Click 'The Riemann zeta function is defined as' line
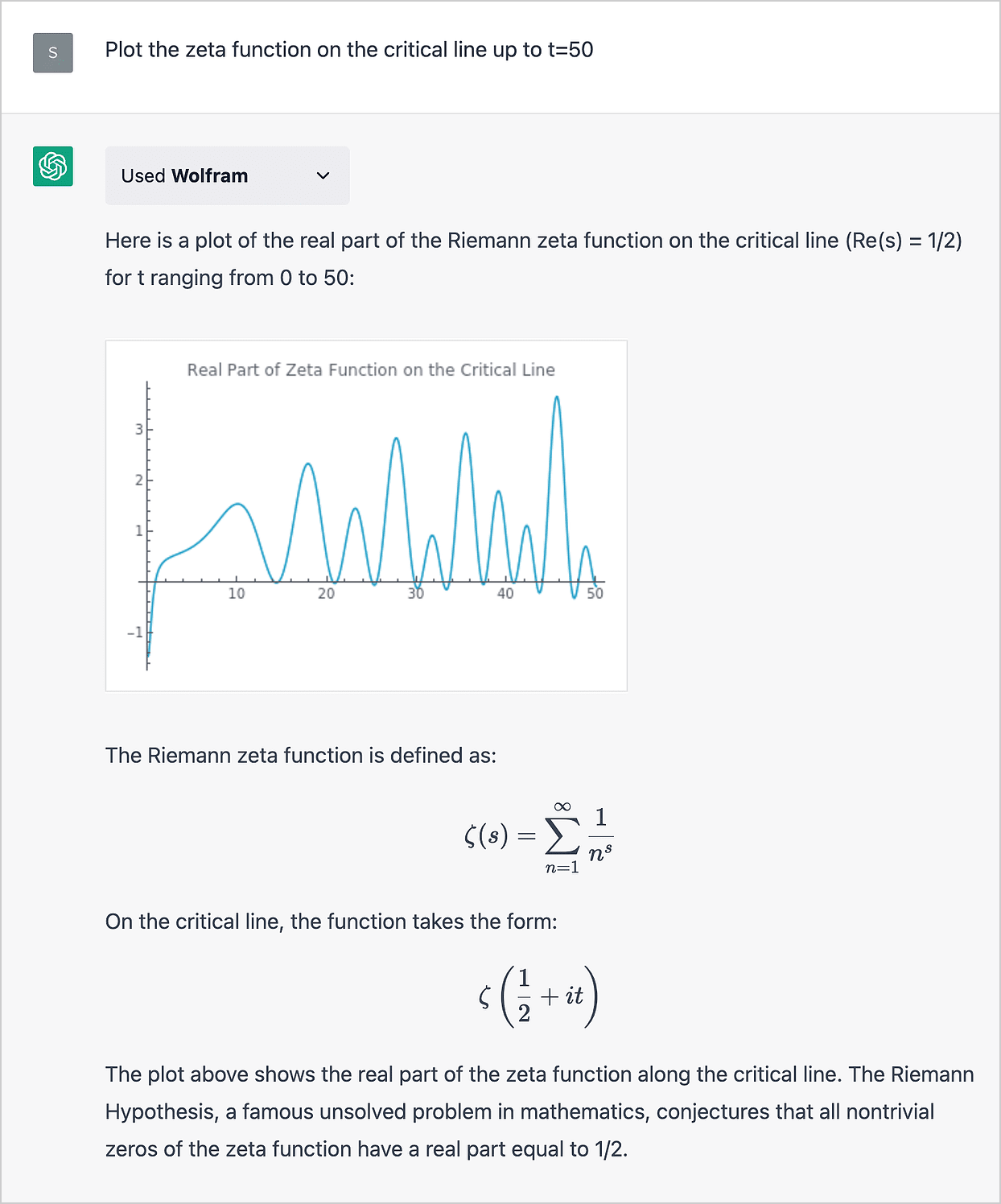The width and height of the screenshot is (1001, 1204). pyautogui.click(x=301, y=756)
